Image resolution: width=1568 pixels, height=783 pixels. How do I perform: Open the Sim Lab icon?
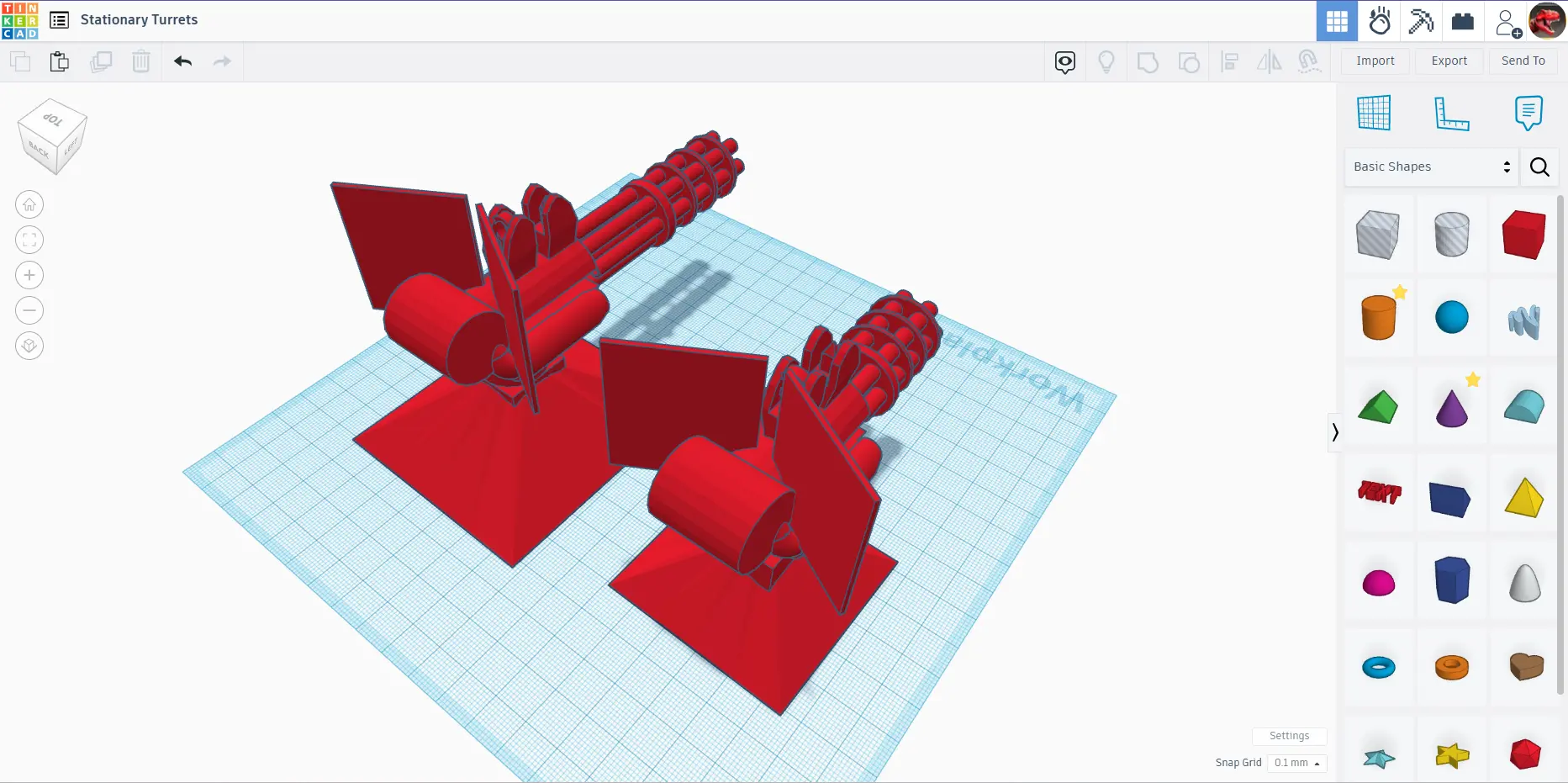point(1379,21)
